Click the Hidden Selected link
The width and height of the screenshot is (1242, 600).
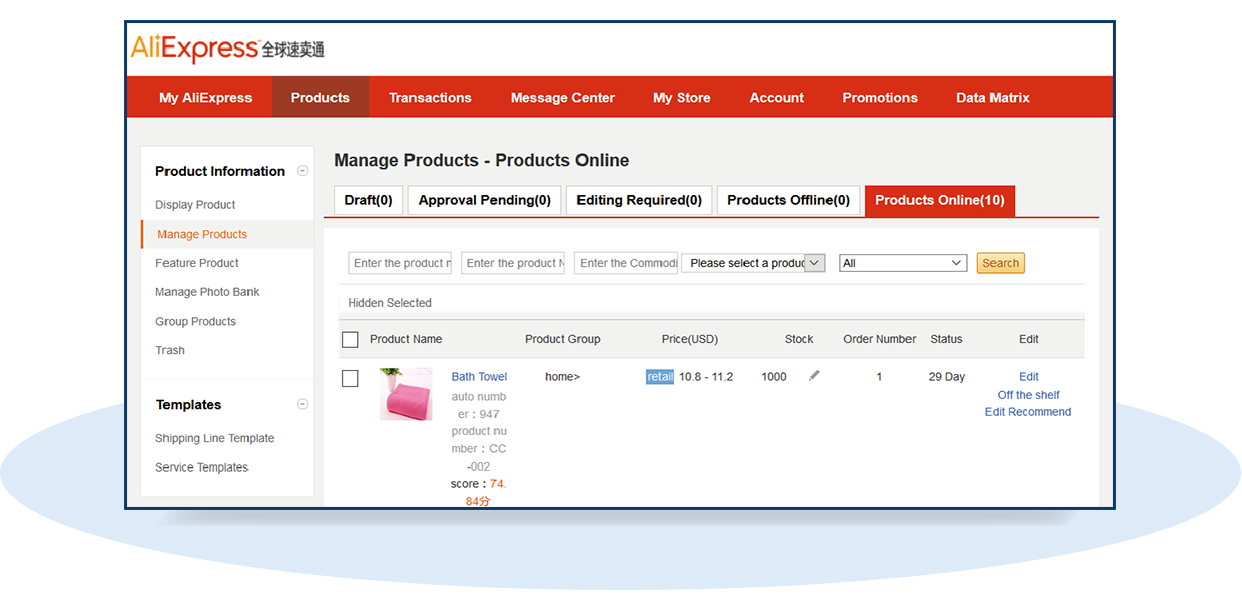coord(390,303)
